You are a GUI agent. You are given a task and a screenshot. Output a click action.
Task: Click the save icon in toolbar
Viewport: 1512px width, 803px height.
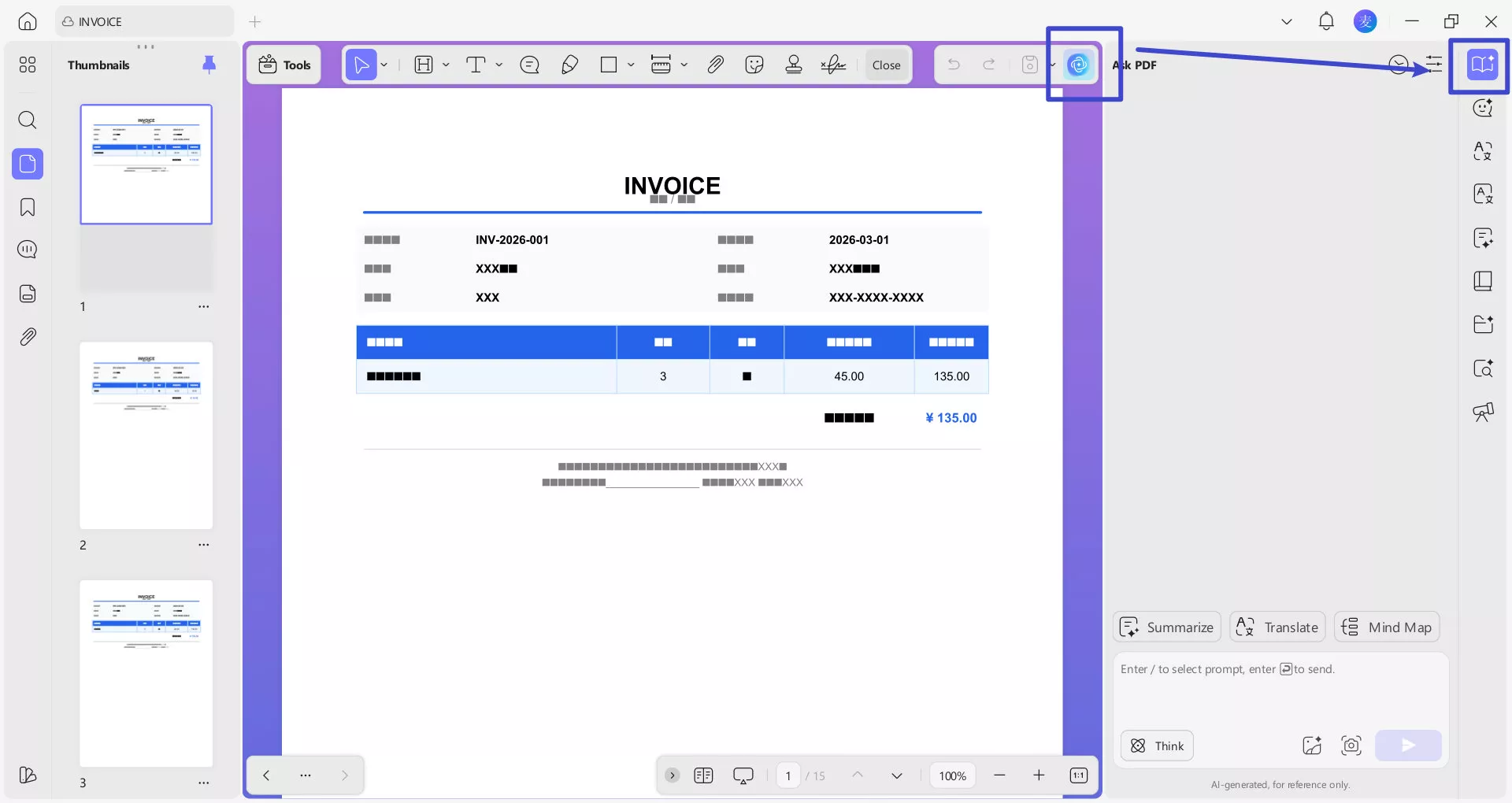pos(1029,65)
